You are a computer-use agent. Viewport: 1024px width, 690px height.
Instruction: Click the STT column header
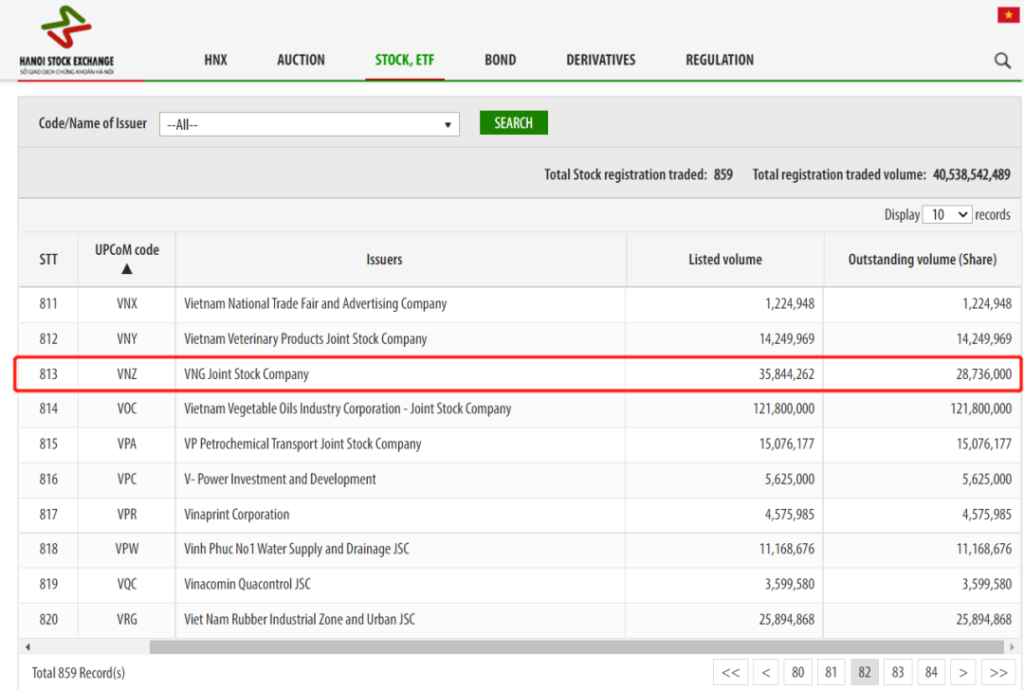[48, 259]
